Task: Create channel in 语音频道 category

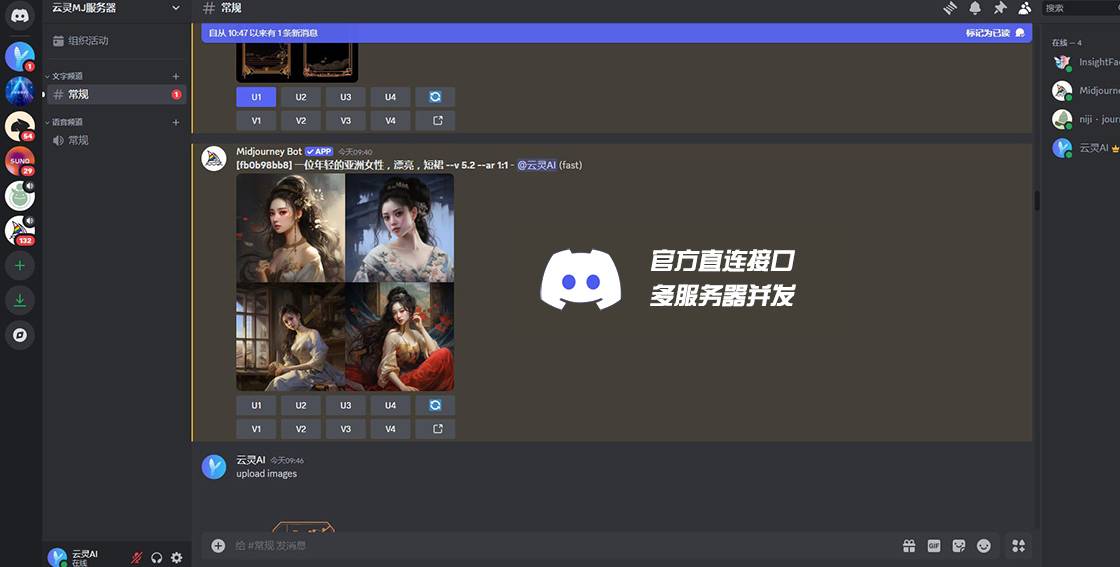Action: pos(176,123)
